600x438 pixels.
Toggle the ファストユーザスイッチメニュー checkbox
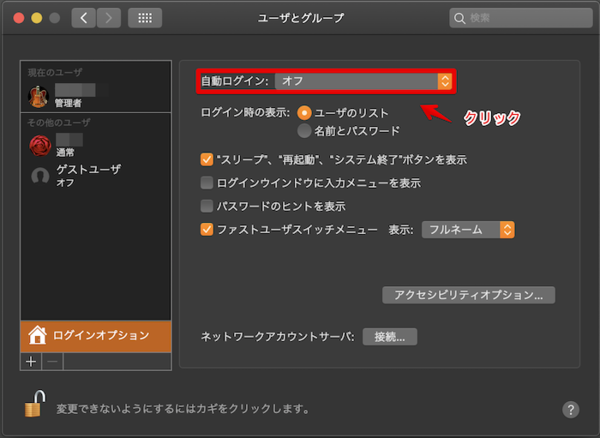[207, 229]
